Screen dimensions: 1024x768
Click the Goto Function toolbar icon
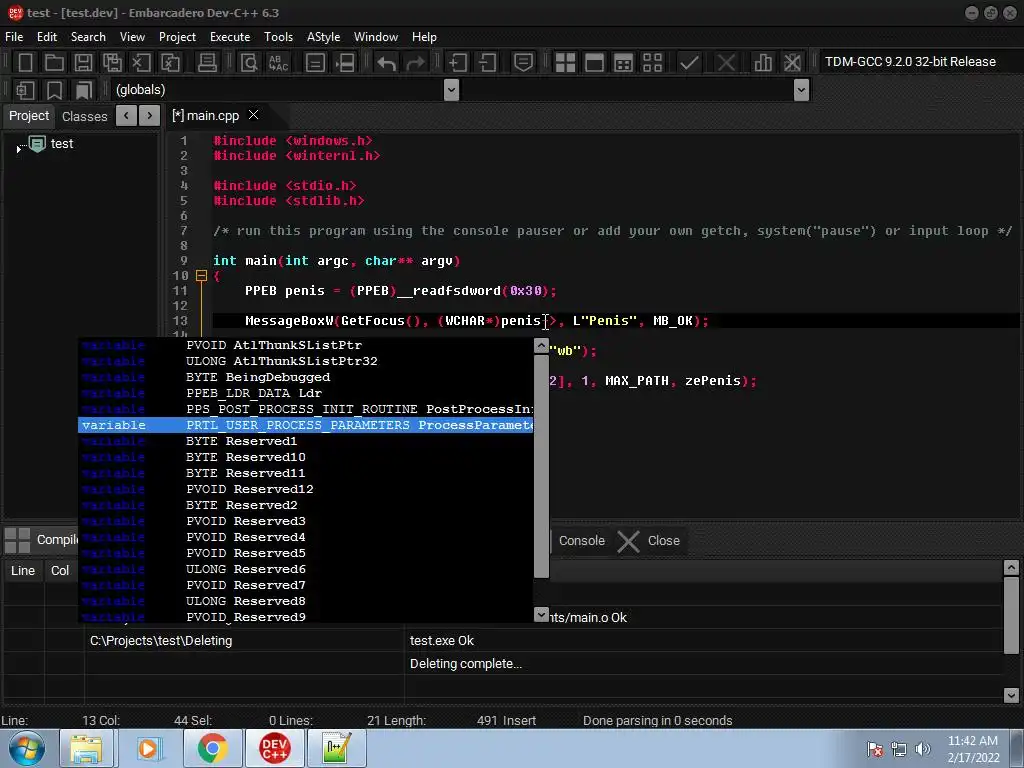point(315,63)
